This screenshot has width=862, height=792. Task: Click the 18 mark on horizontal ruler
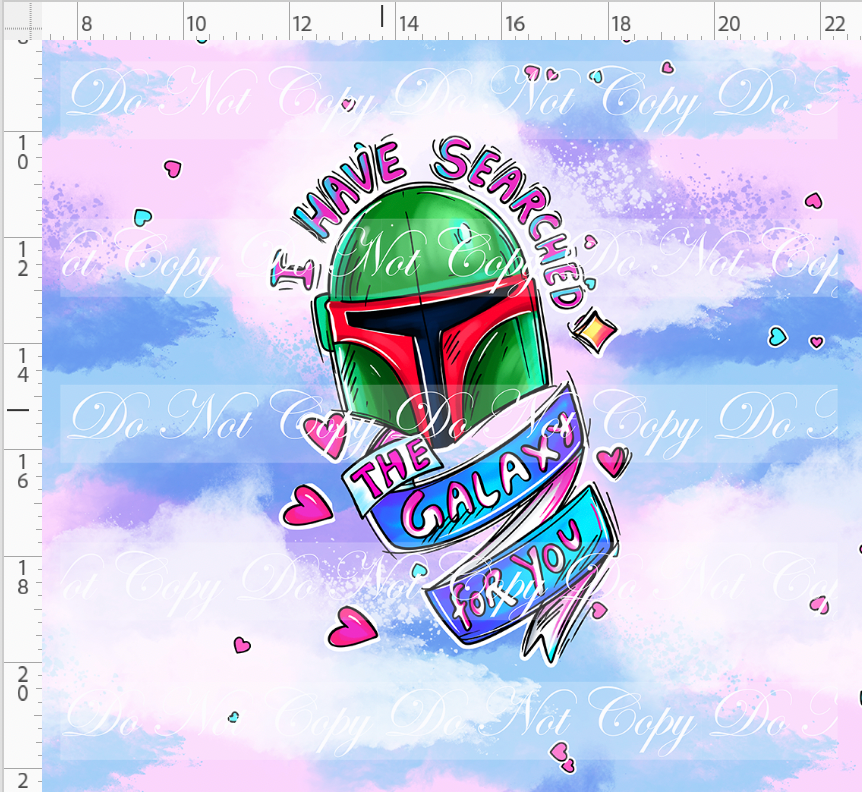coord(621,24)
